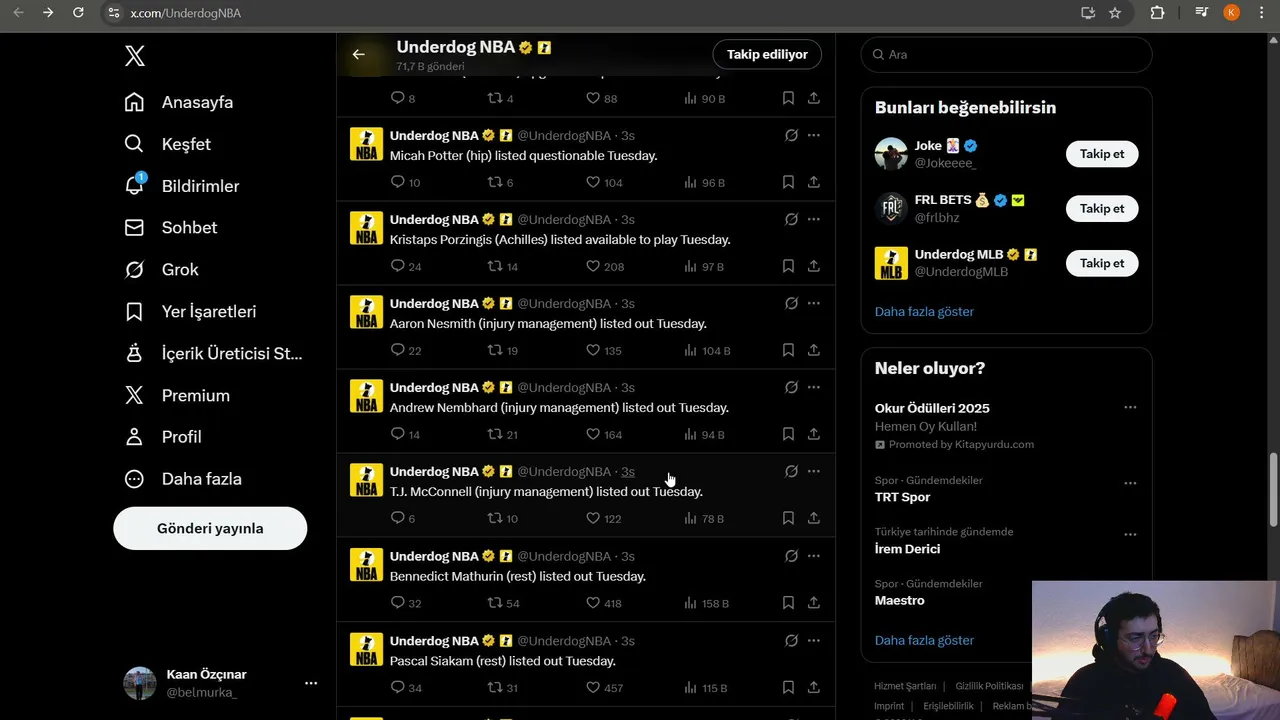Repost the Aaron Nesmith post
Screen dimensions: 1280x720
click(502, 351)
